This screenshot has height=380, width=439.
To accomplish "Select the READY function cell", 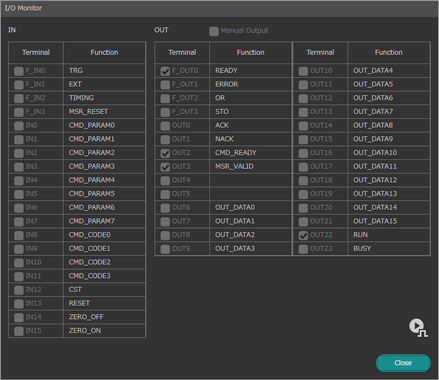I will click(251, 71).
